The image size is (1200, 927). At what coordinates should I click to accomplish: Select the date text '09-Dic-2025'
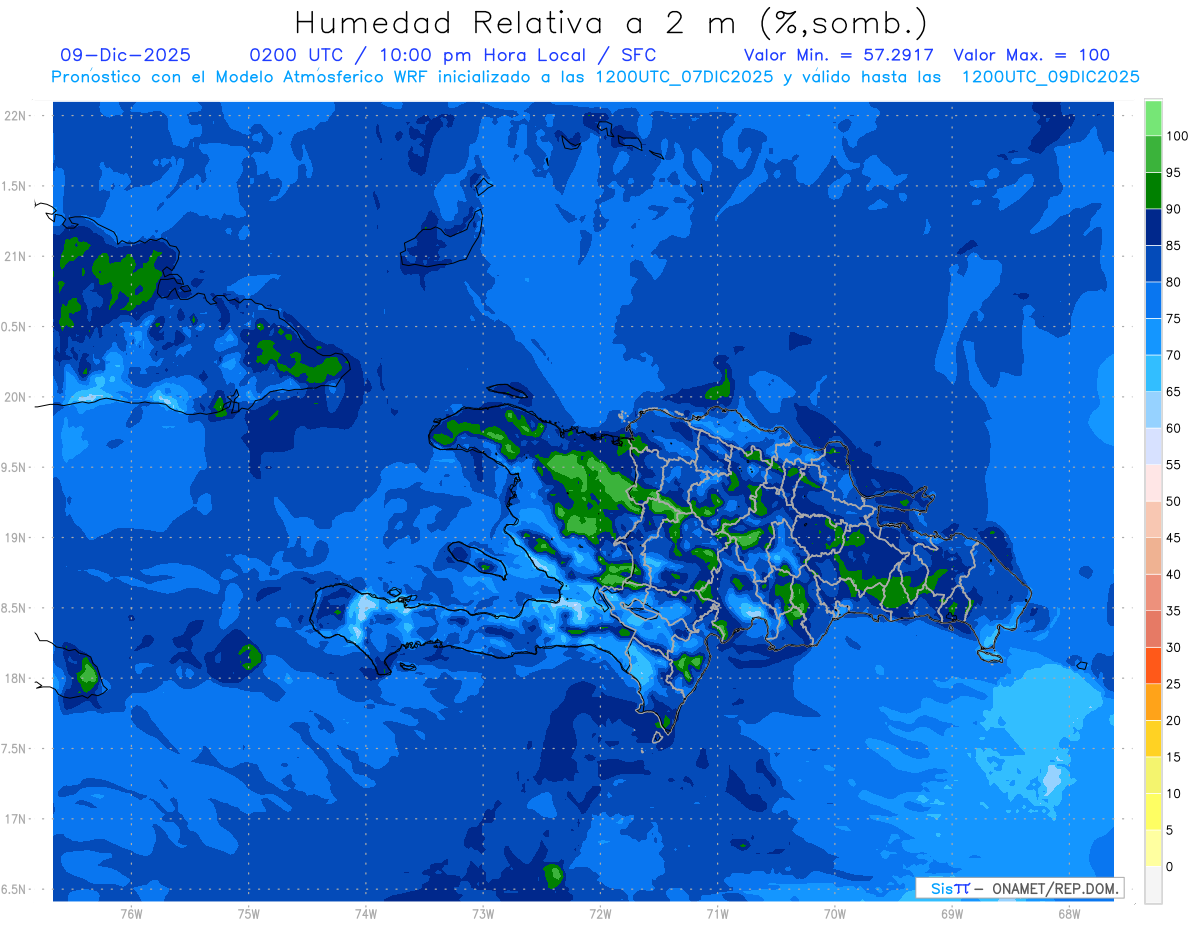[125, 55]
